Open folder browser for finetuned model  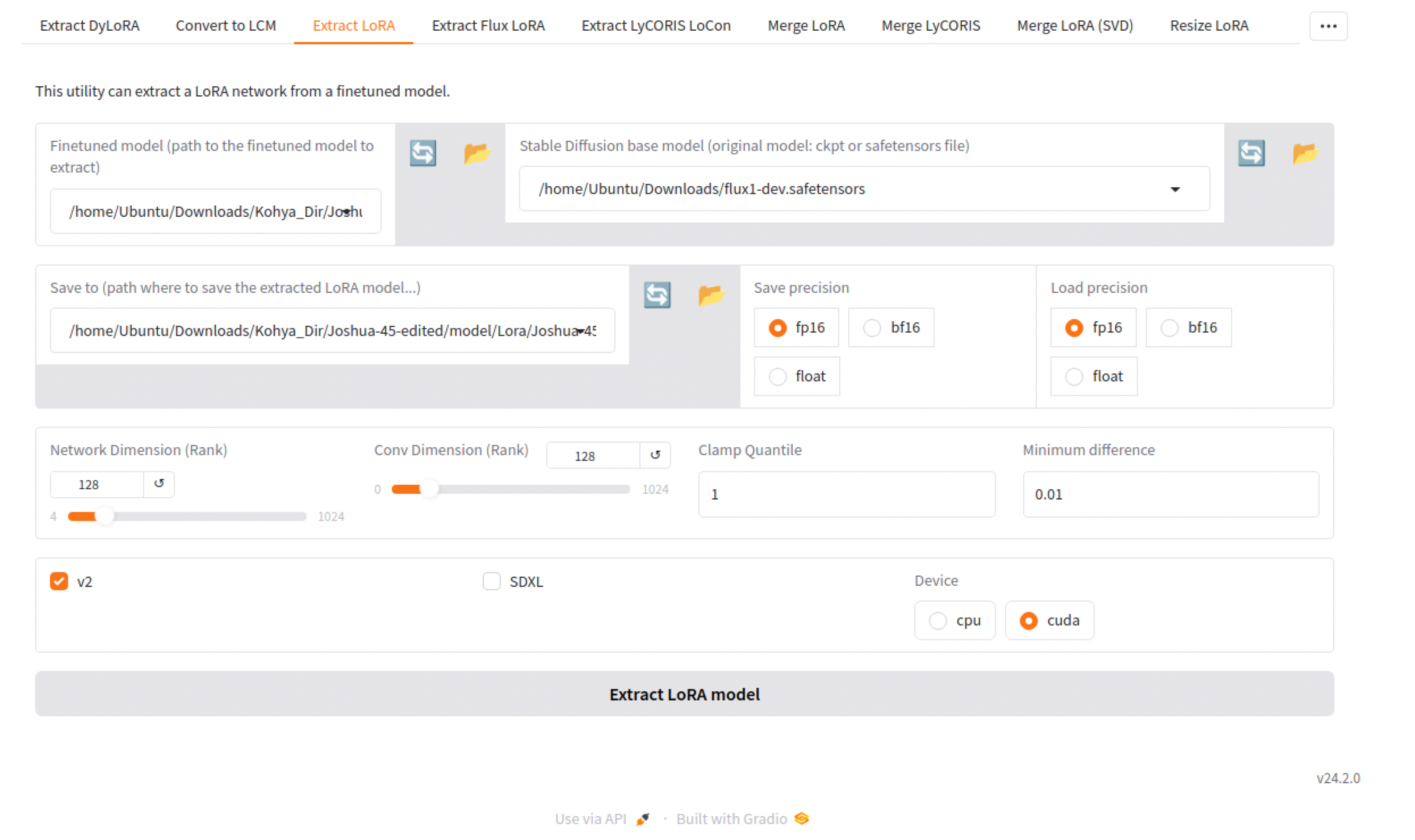point(476,153)
